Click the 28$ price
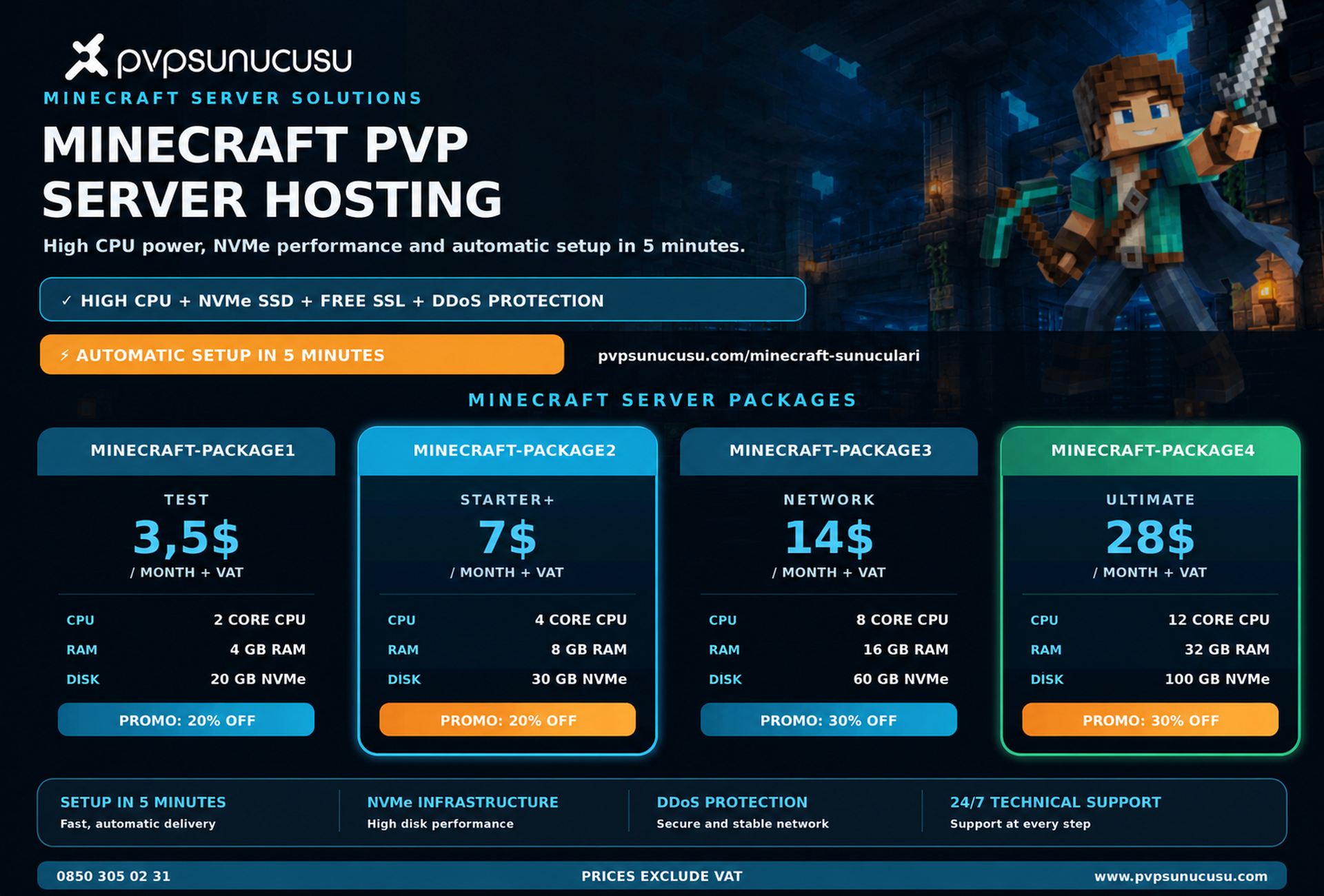 (1150, 538)
